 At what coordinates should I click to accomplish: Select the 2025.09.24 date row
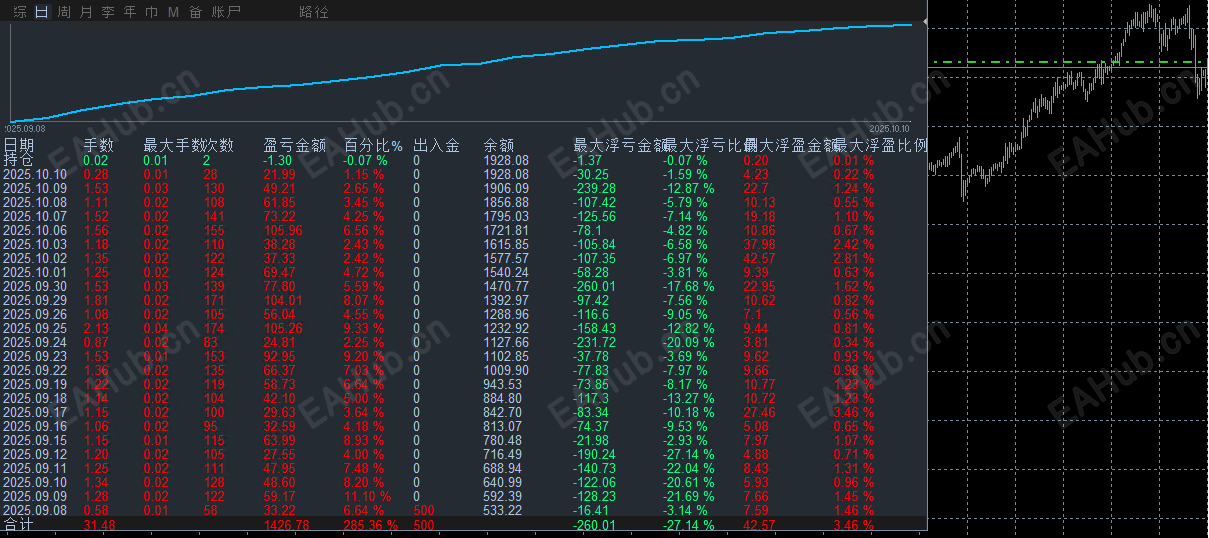click(35, 342)
